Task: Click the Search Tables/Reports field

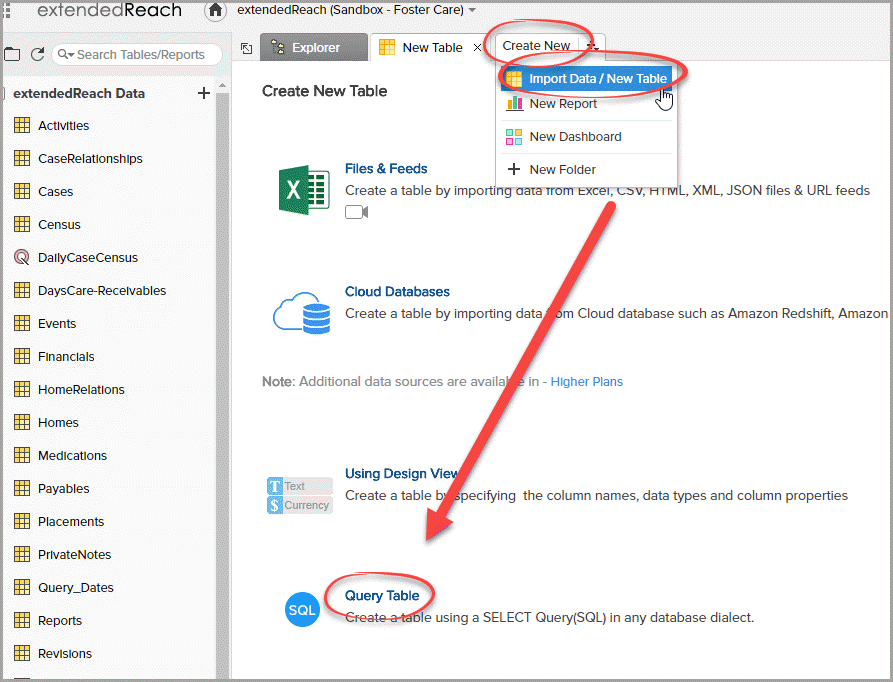Action: tap(137, 54)
